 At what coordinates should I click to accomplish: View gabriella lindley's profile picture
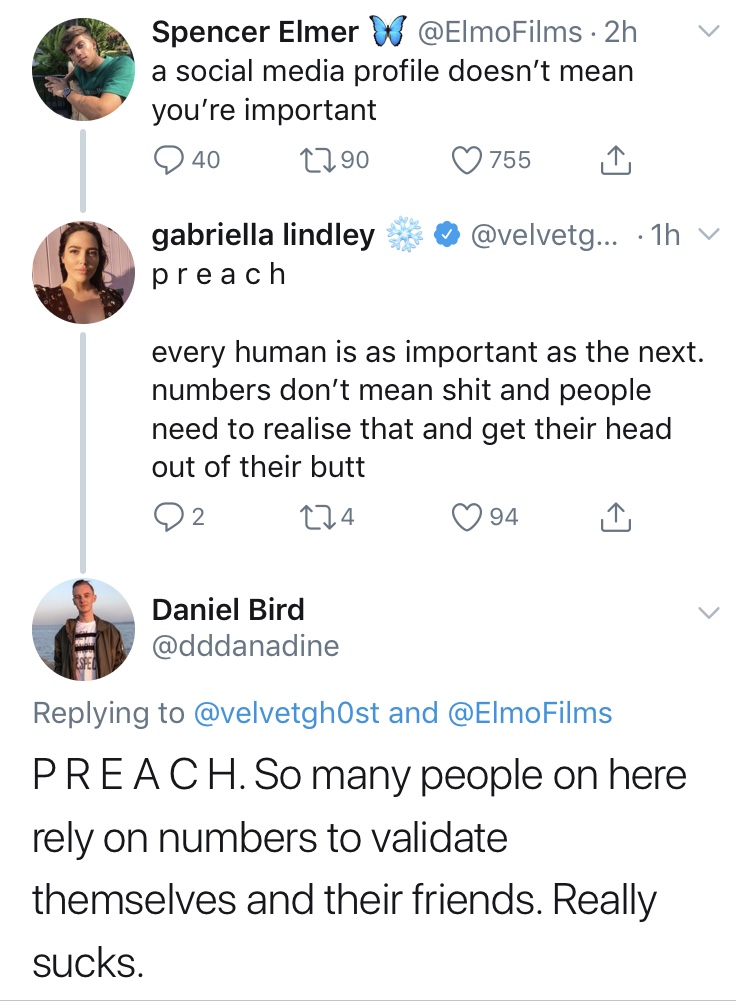coord(84,272)
